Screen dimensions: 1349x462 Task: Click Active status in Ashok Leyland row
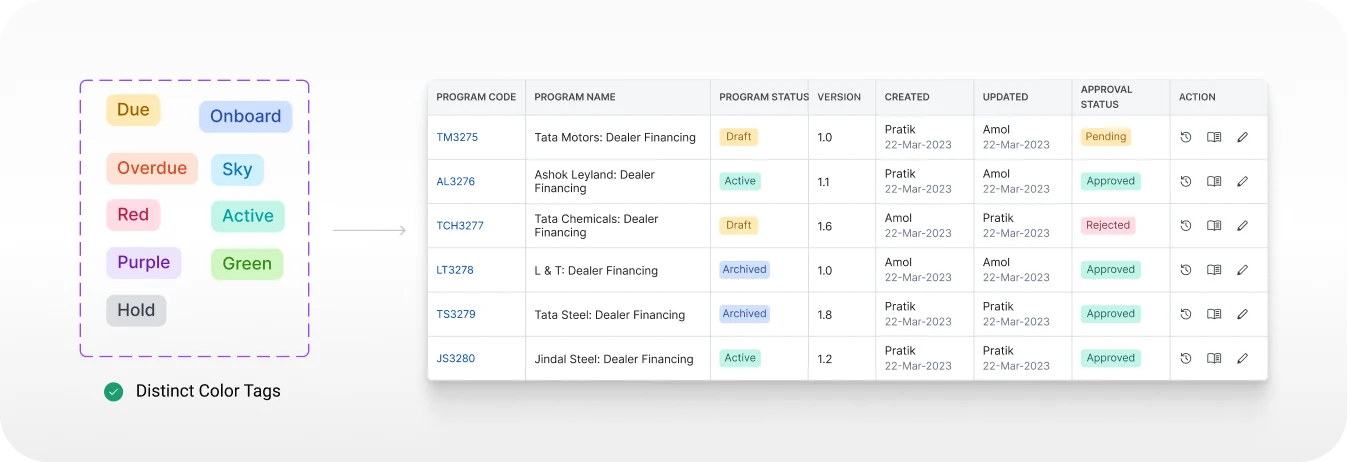coord(740,181)
